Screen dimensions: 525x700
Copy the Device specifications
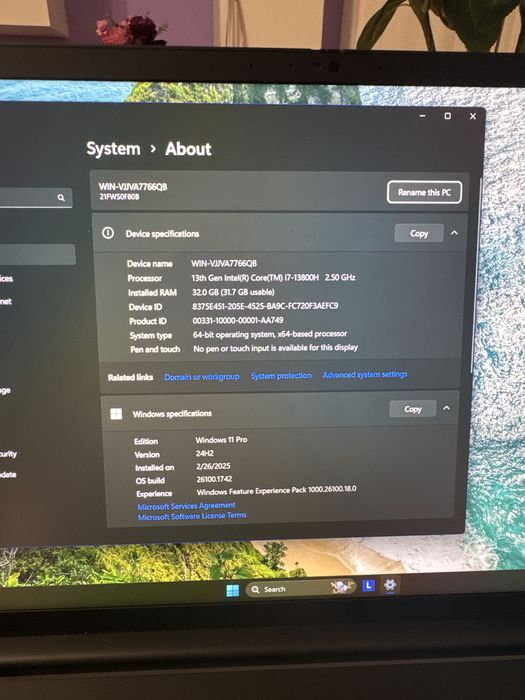pyautogui.click(x=419, y=233)
